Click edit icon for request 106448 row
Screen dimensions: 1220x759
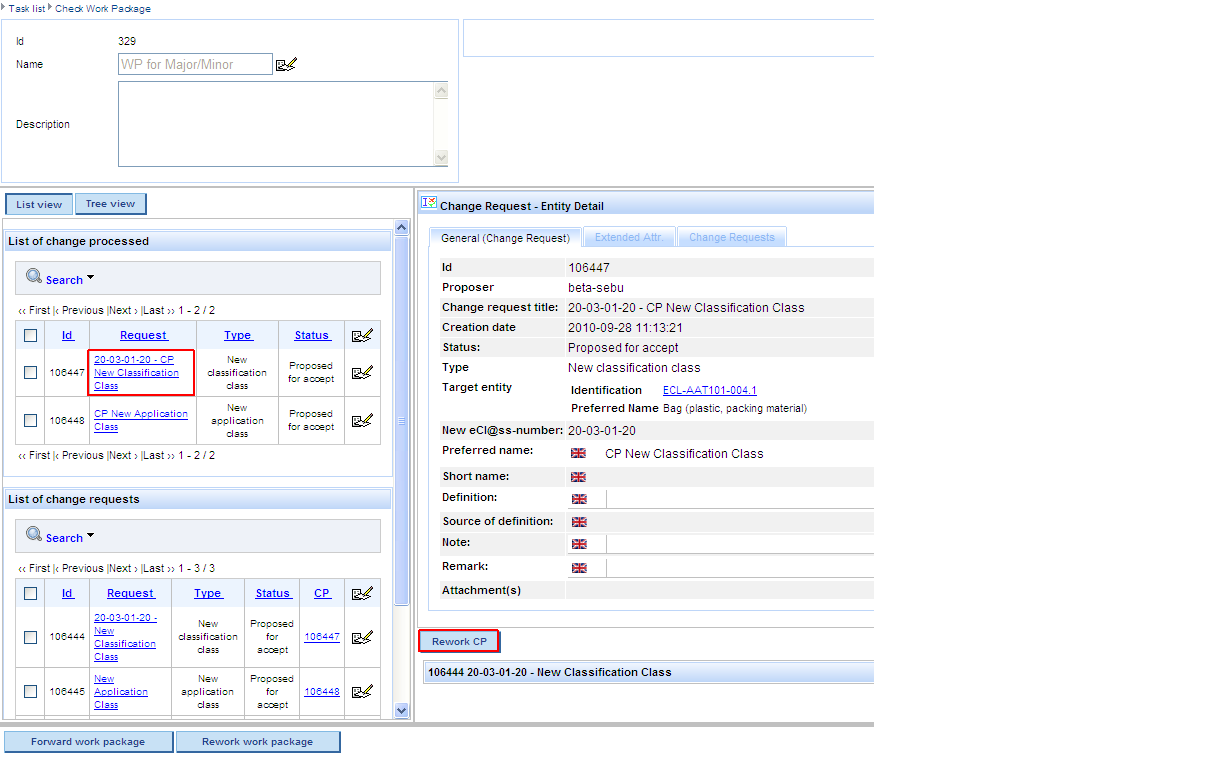click(x=362, y=421)
